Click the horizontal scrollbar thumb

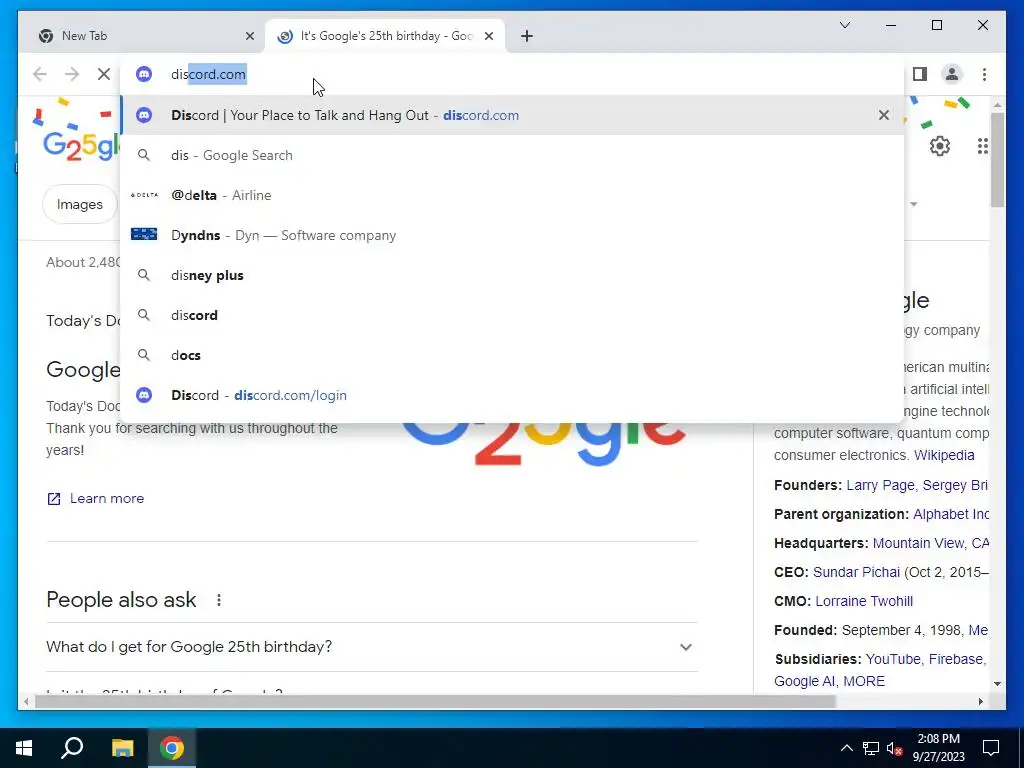(435, 702)
